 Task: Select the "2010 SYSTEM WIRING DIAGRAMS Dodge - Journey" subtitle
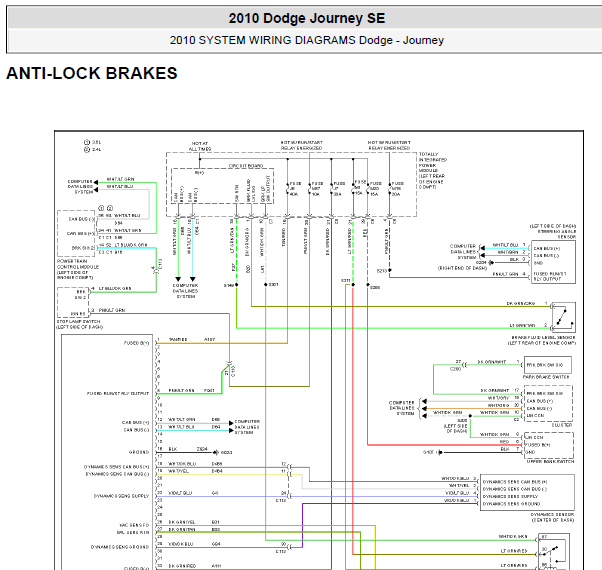[x=307, y=40]
